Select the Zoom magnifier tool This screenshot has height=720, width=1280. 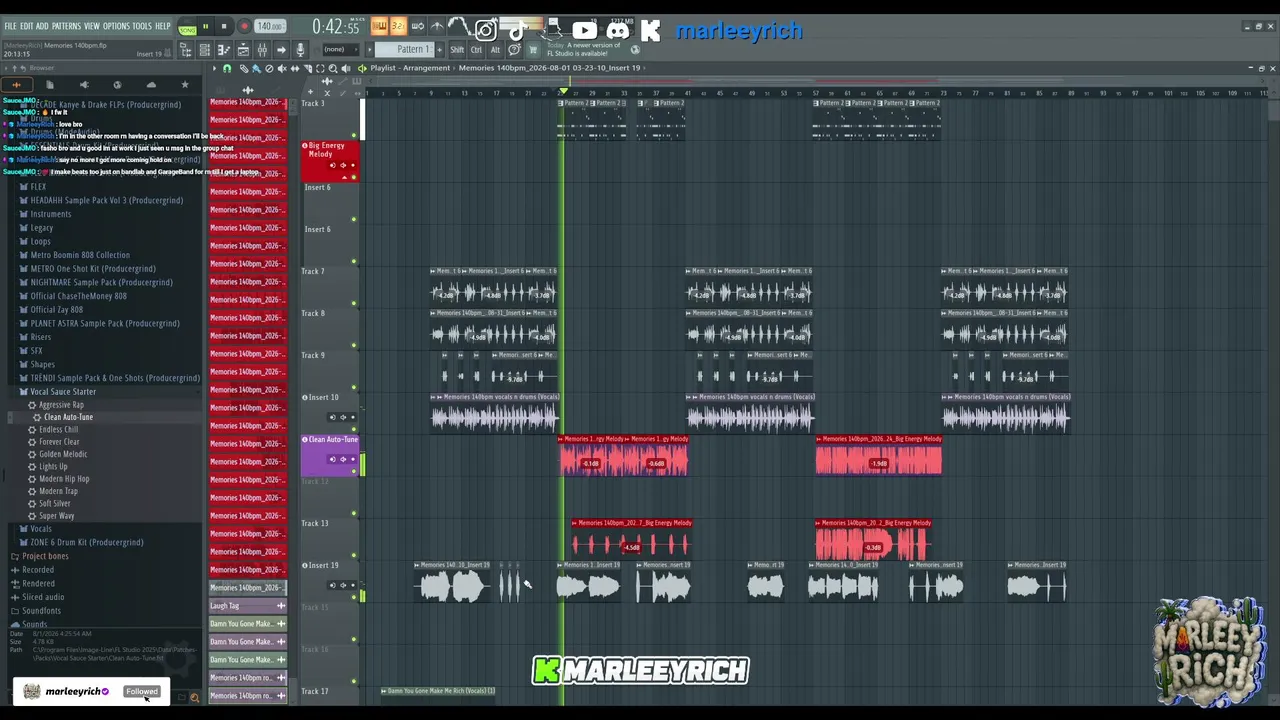tap(333, 68)
